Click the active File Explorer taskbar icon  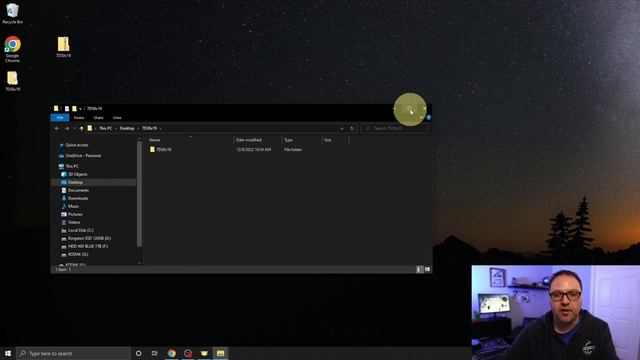click(x=220, y=353)
